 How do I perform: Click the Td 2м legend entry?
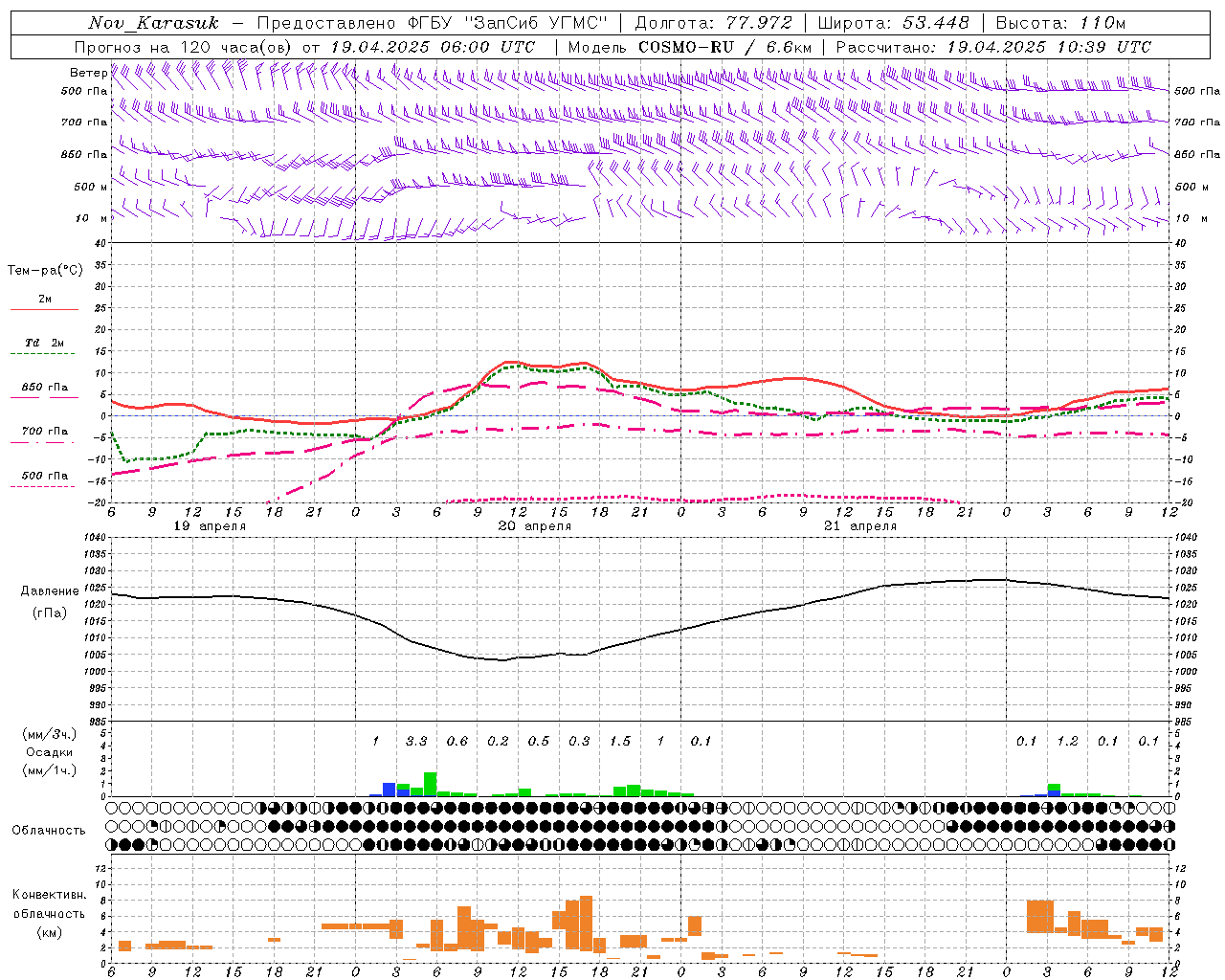tap(44, 343)
